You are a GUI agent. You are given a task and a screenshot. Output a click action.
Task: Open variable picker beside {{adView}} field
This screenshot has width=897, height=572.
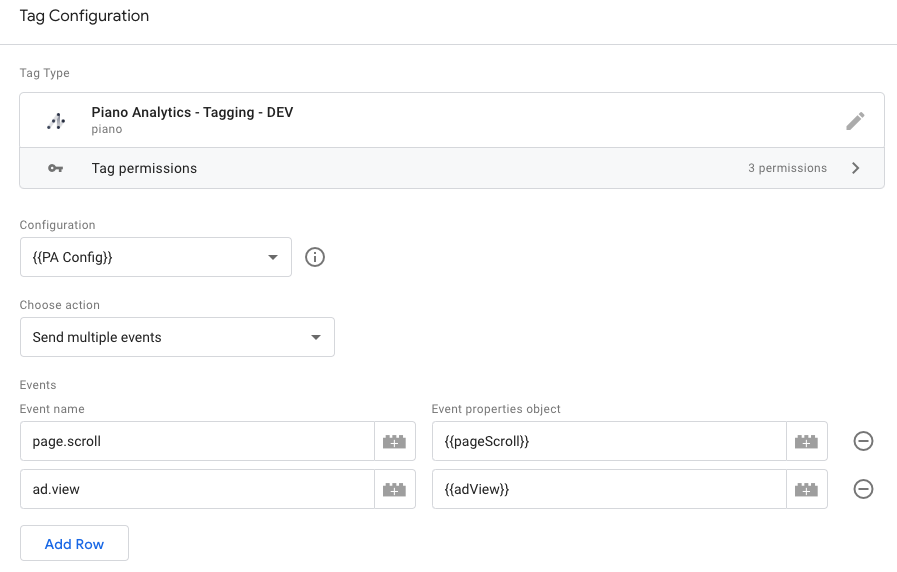[807, 489]
